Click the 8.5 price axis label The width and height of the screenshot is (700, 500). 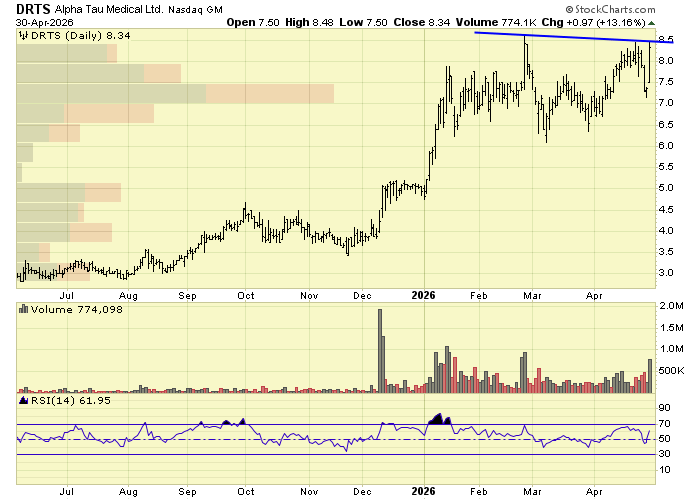click(666, 39)
